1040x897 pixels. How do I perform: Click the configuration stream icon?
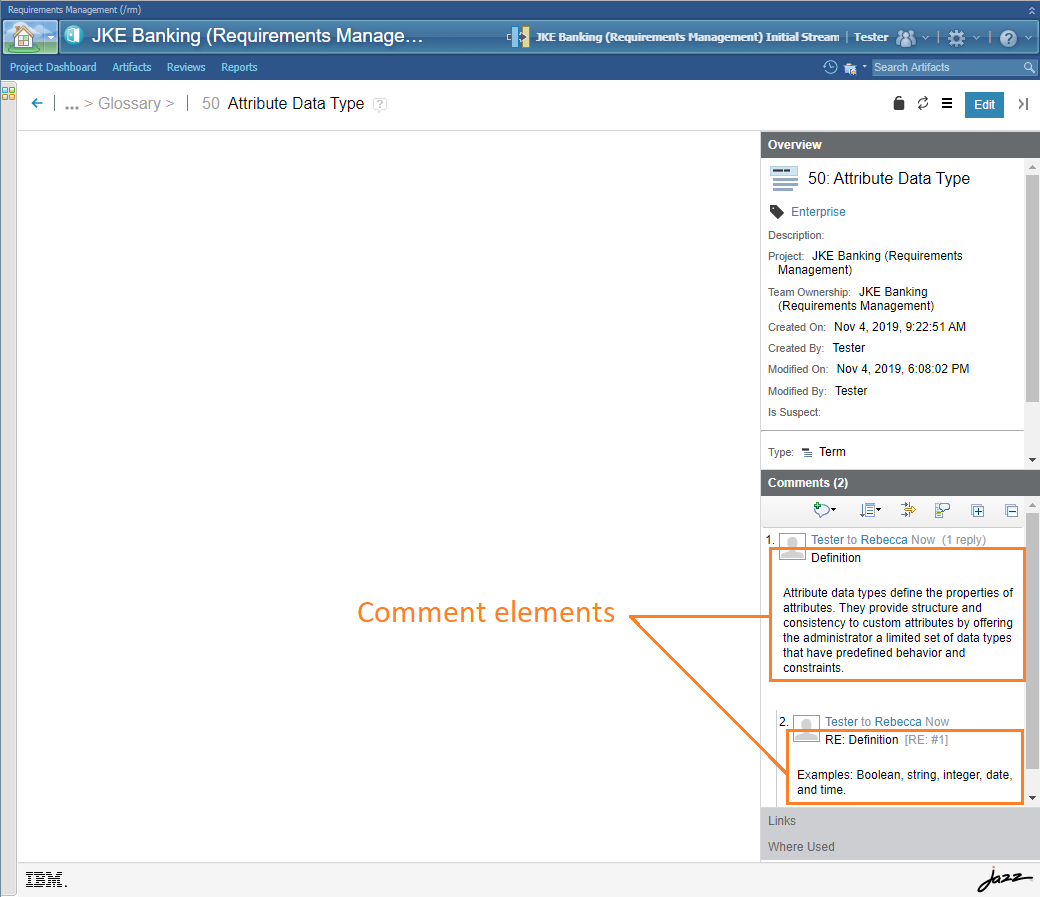(518, 37)
